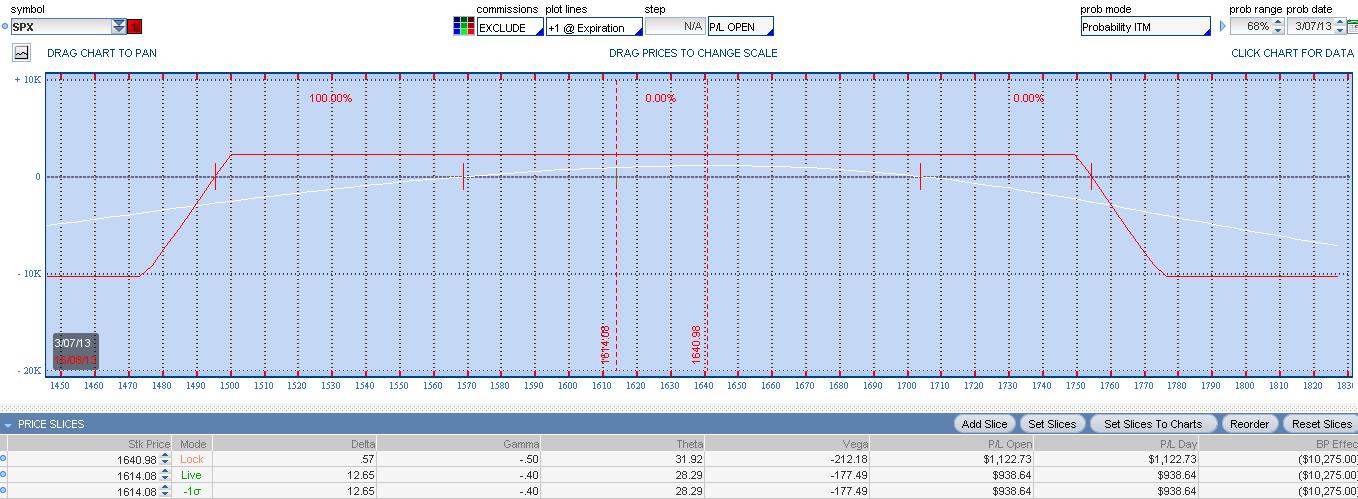The width and height of the screenshot is (1358, 499).
Task: Open the commissions EXCLUDE dropdown
Action: tap(509, 27)
